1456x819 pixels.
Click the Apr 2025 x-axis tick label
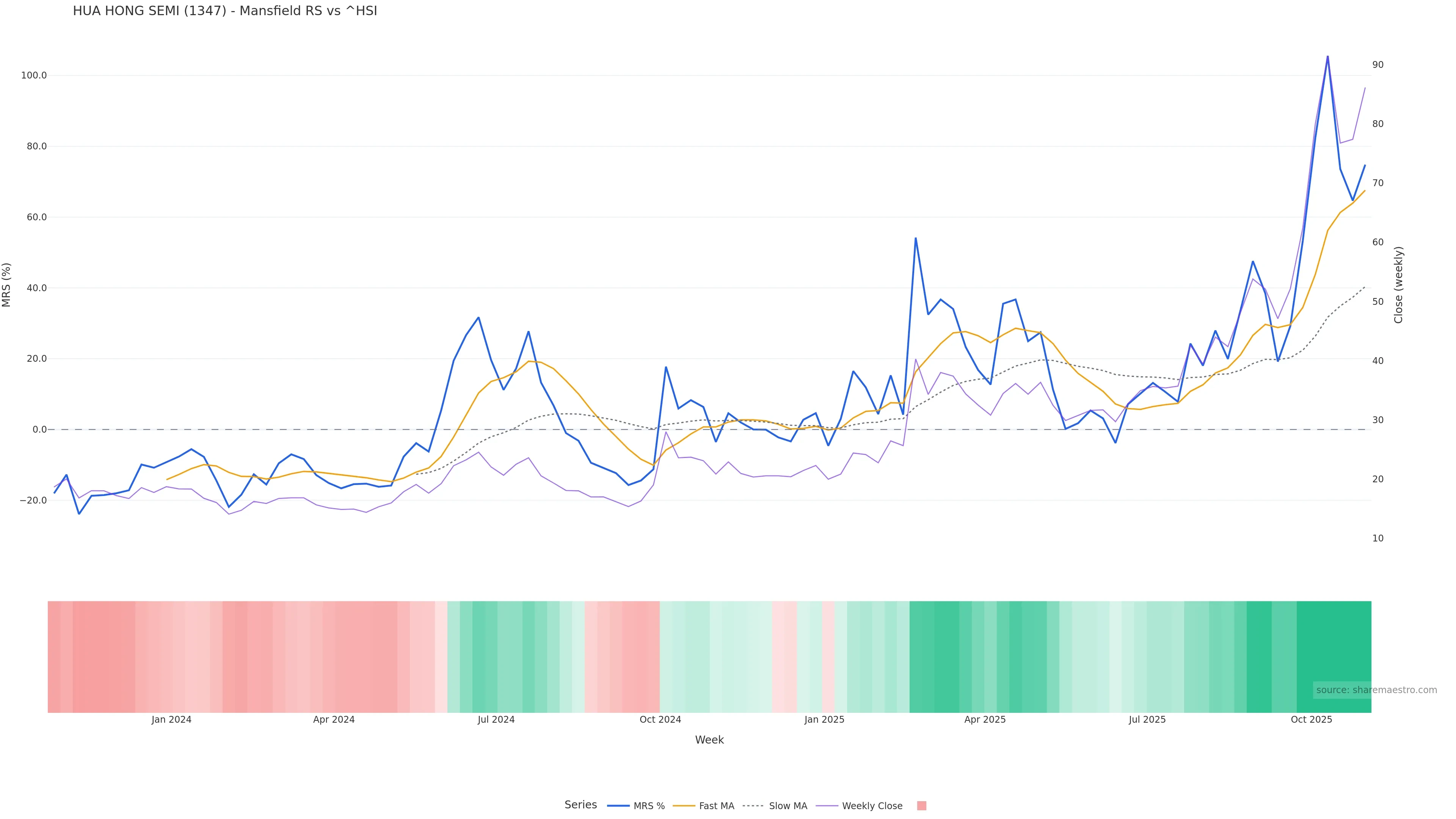[x=985, y=720]
